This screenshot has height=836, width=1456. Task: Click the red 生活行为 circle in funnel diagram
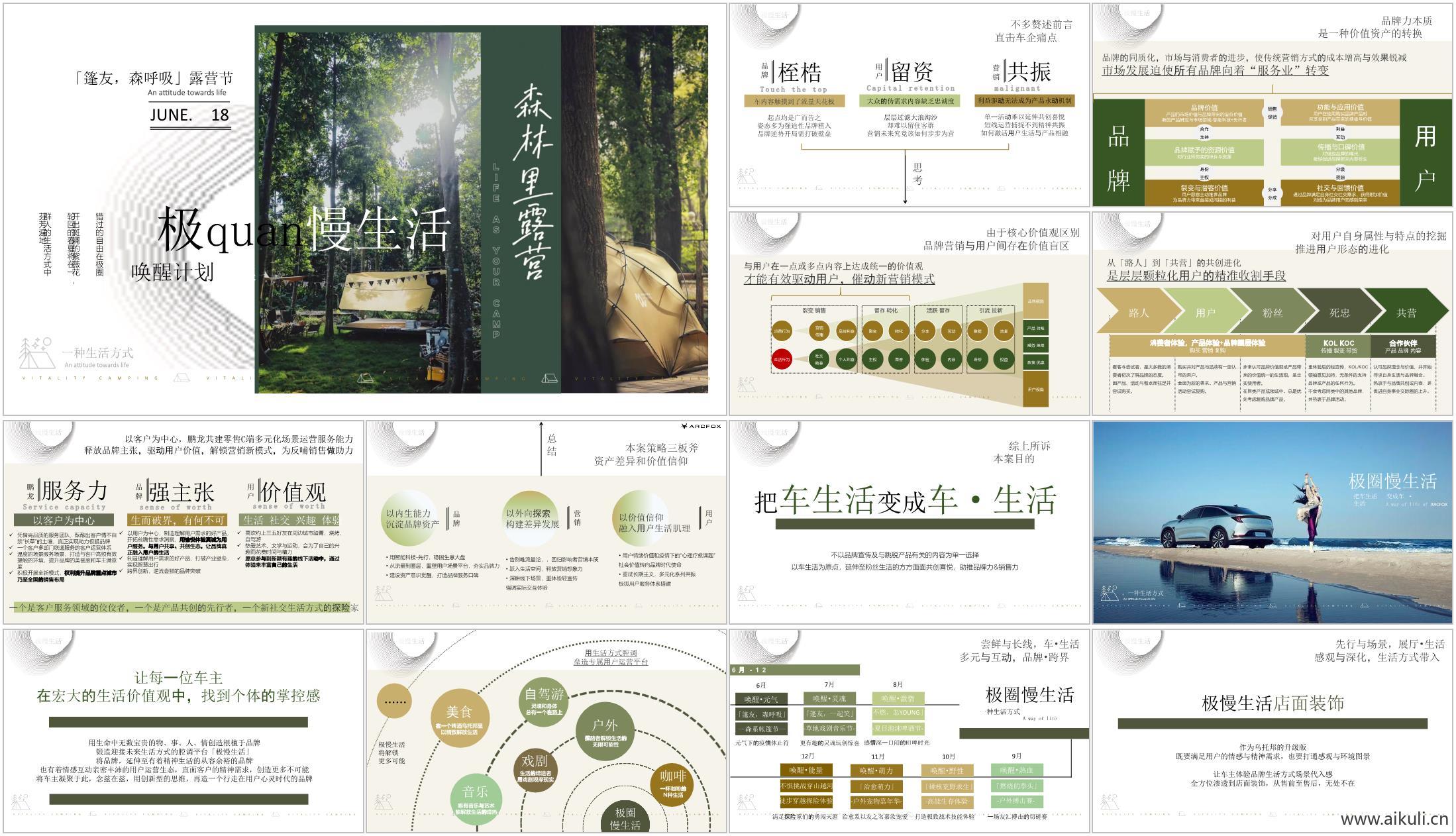(x=782, y=360)
